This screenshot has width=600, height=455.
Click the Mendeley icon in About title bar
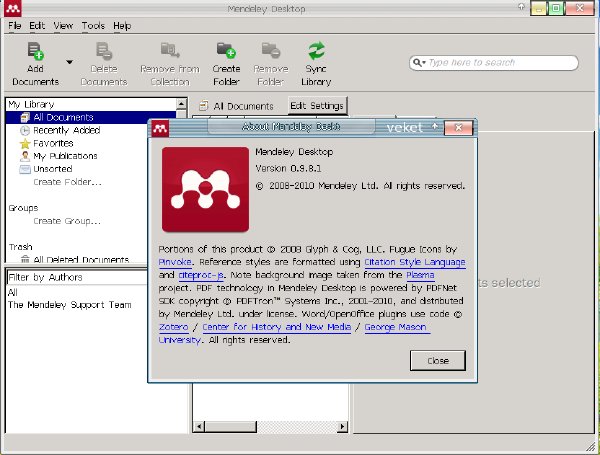[x=160, y=129]
